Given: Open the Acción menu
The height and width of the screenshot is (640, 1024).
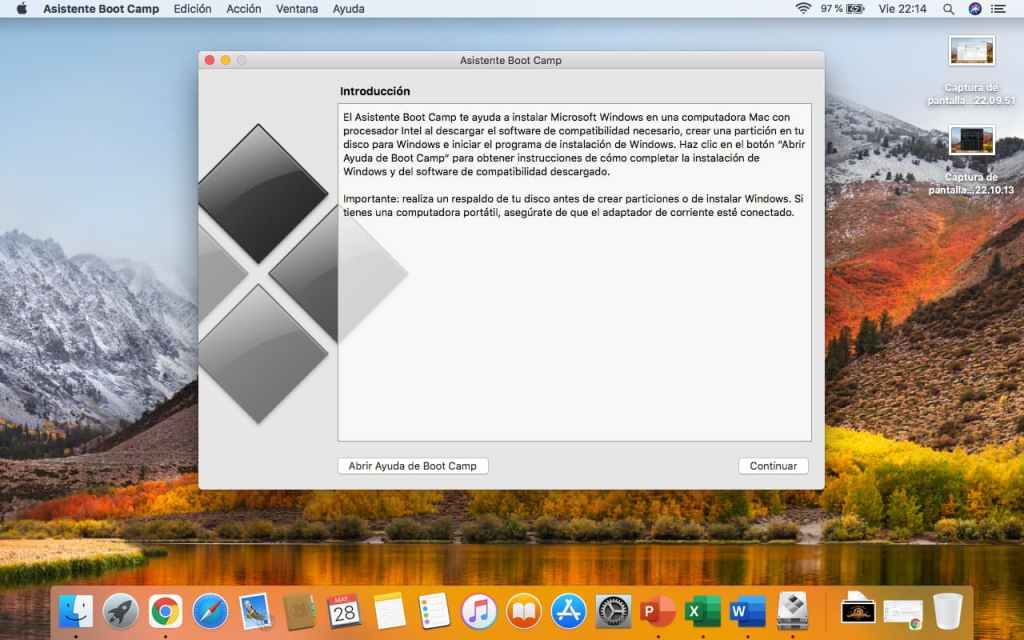Looking at the screenshot, I should (x=243, y=9).
